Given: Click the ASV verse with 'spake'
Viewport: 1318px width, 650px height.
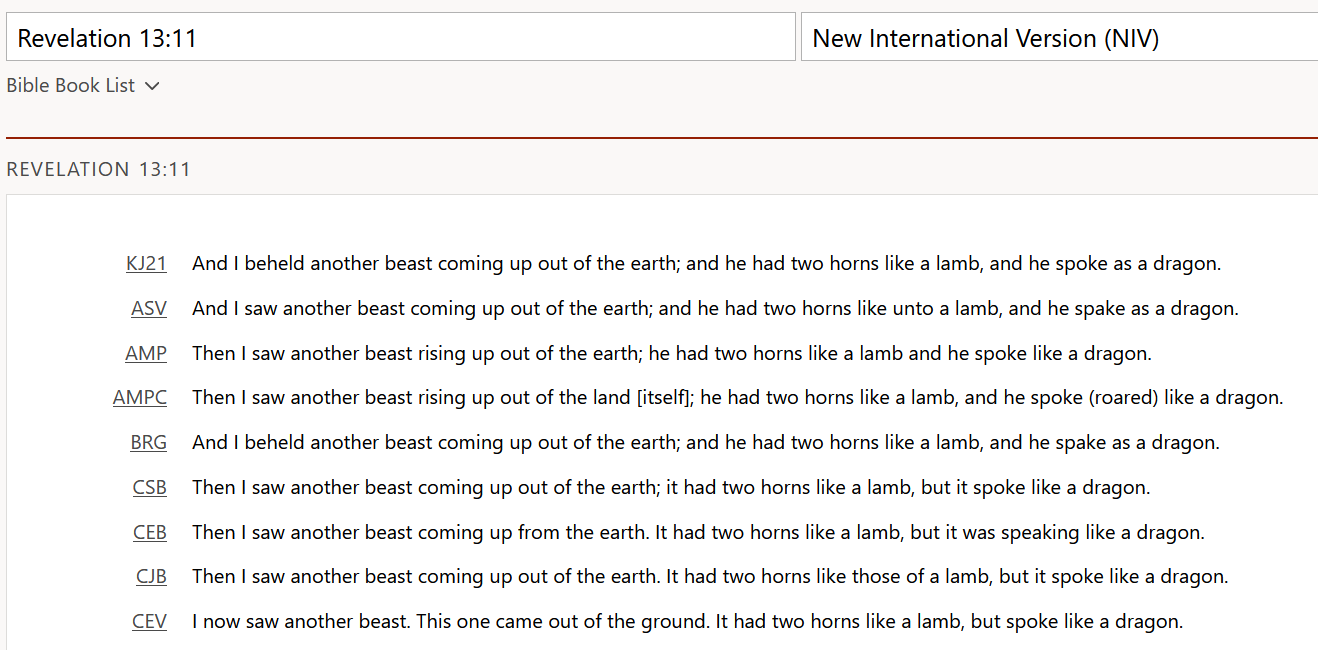Looking at the screenshot, I should click(x=715, y=309).
